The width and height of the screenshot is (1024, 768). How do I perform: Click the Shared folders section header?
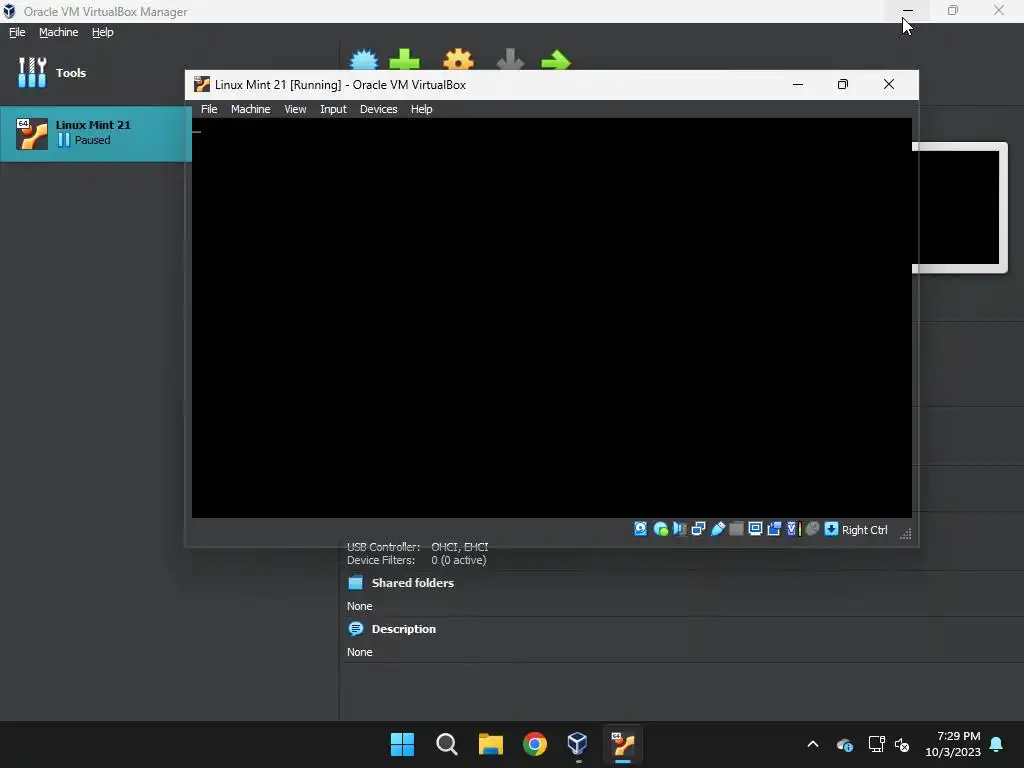click(x=412, y=583)
